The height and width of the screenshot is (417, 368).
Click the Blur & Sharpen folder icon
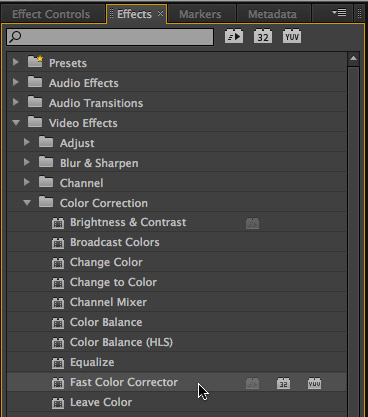click(46, 162)
